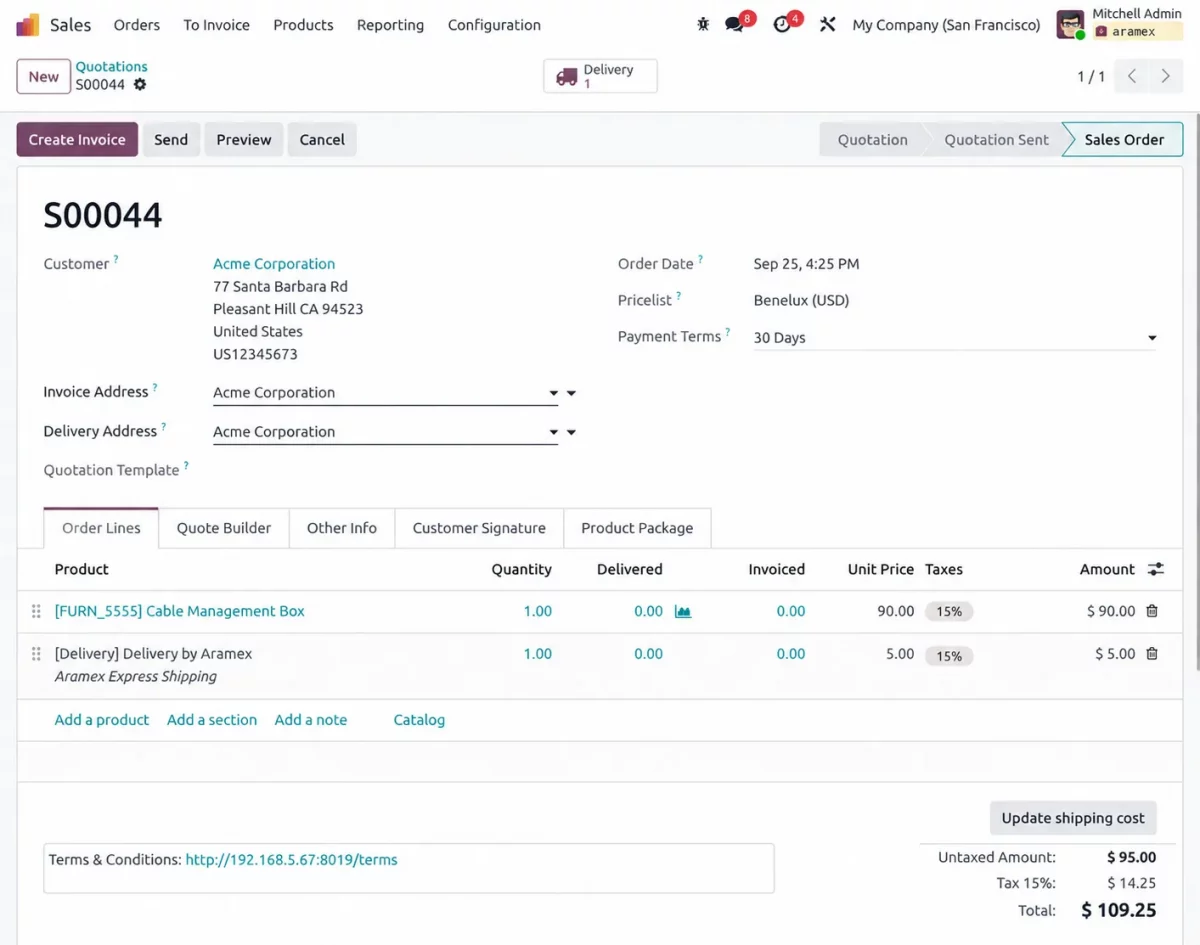The width and height of the screenshot is (1200, 945).
Task: Show Invoice Address help tooltip
Action: (155, 387)
